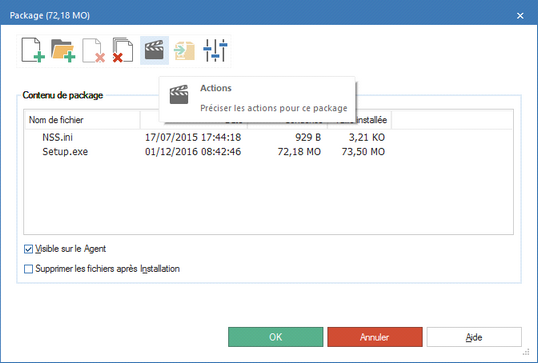The image size is (538, 363).
Task: Click the installée column header
Action: point(372,120)
